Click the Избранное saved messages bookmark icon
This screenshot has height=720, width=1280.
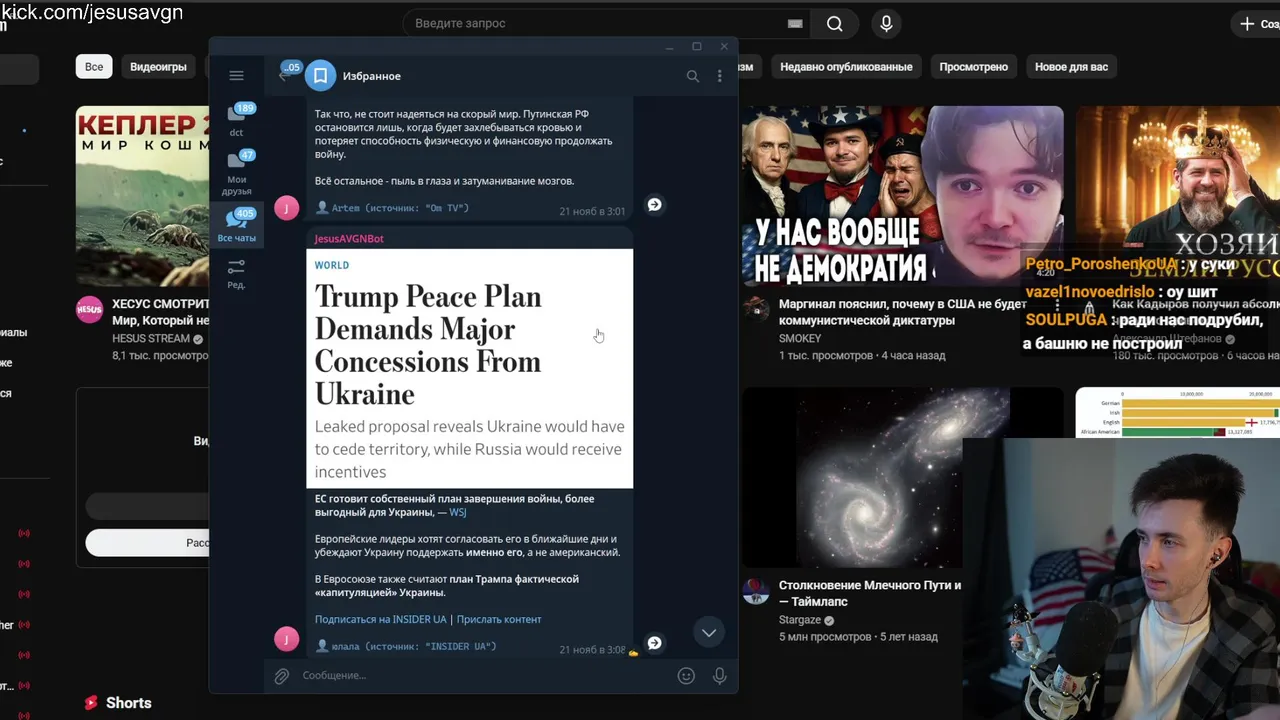click(x=320, y=76)
